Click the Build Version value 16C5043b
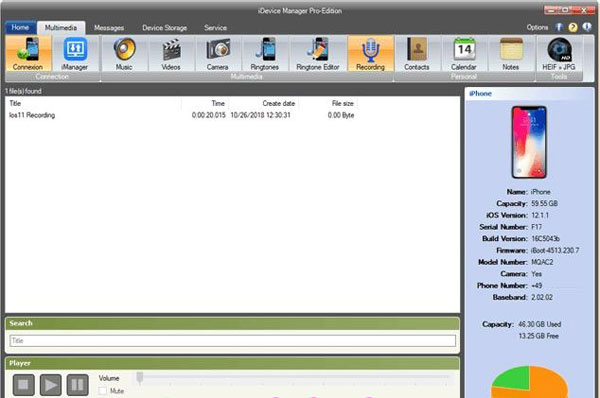Screen dimensions: 600x398 coord(545,238)
